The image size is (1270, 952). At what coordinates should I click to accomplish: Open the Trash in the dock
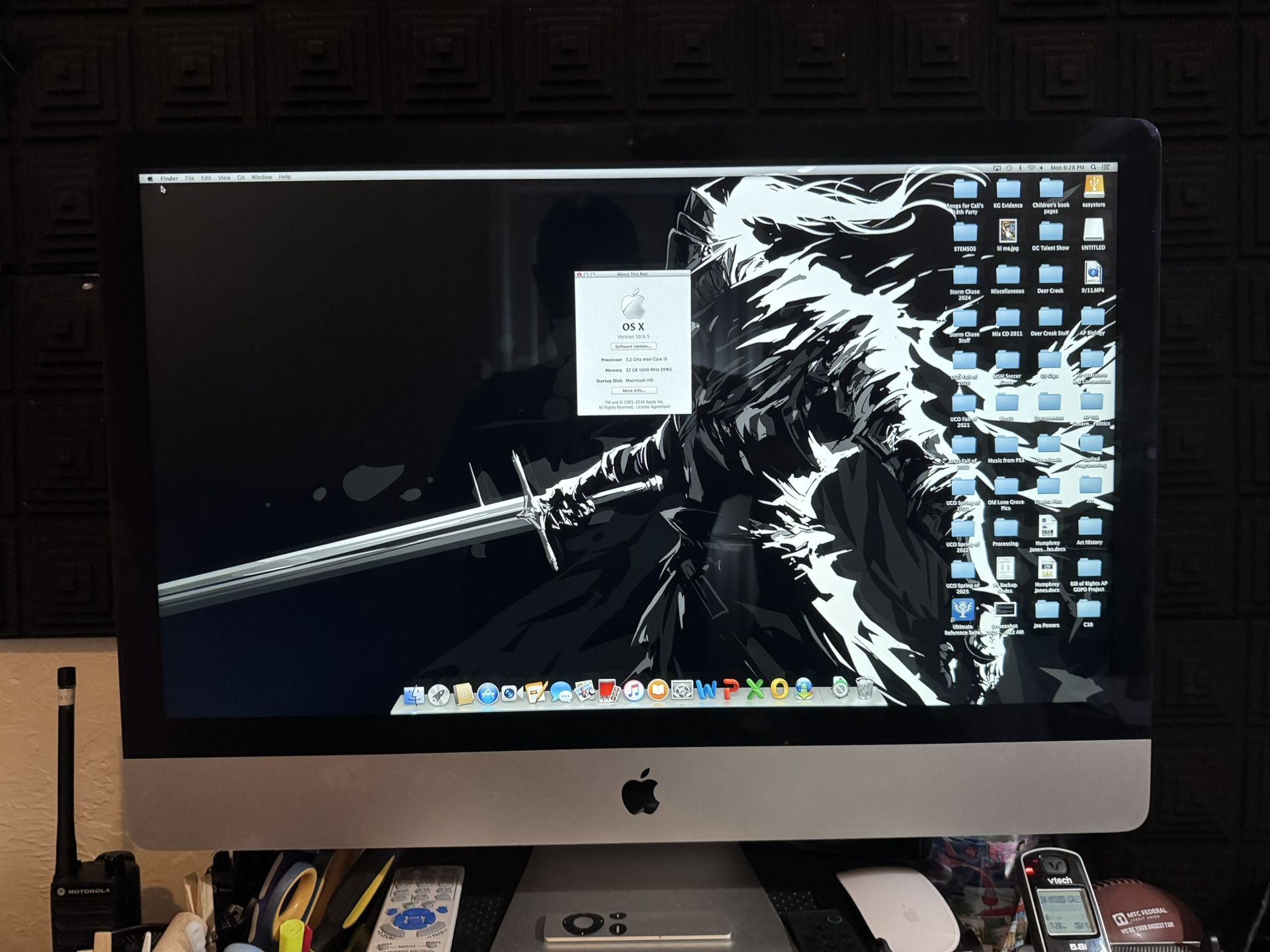pyautogui.click(x=865, y=688)
